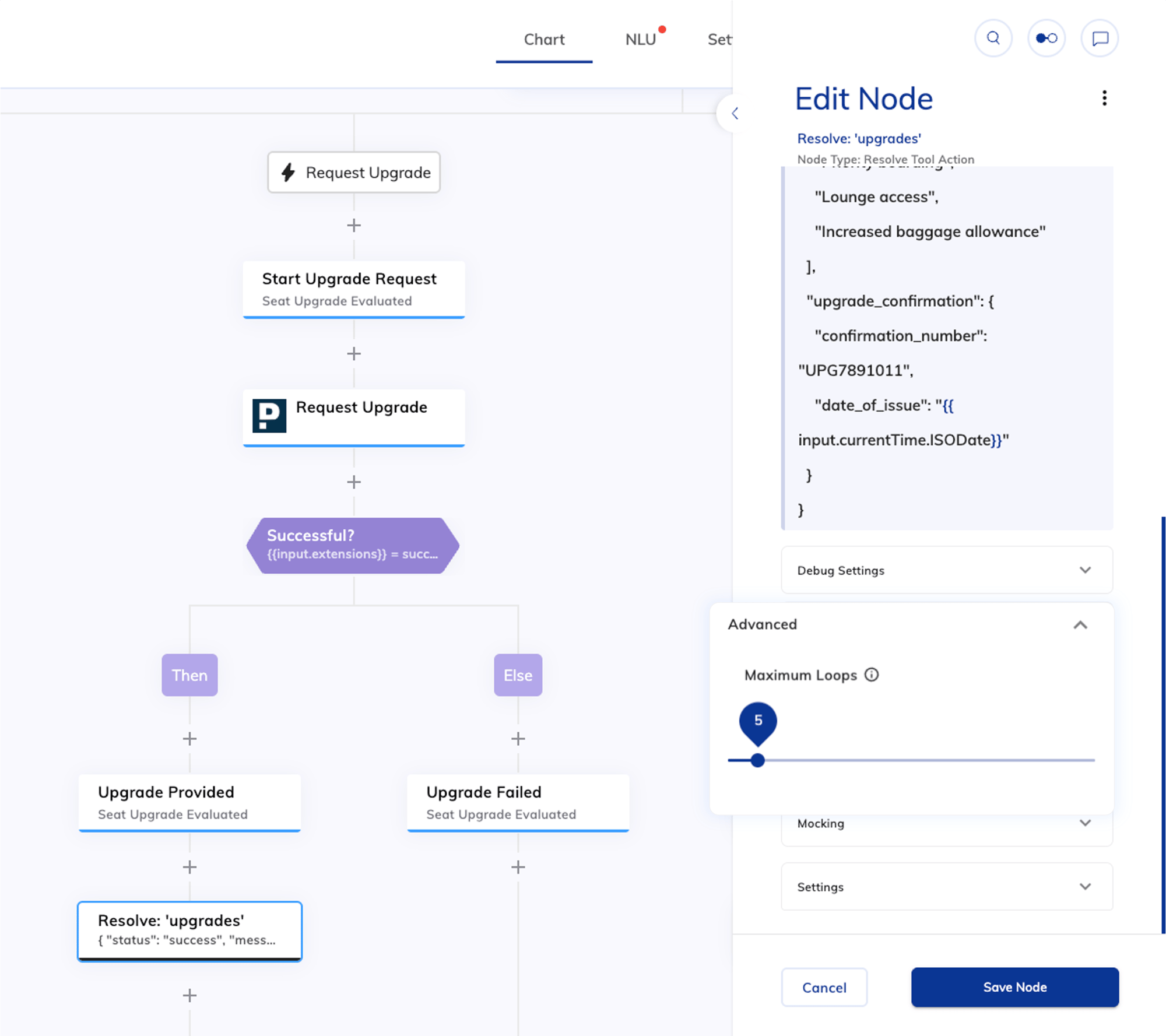The height and width of the screenshot is (1036, 1166).
Task: Expand the Settings section chevron
Action: pos(1084,887)
